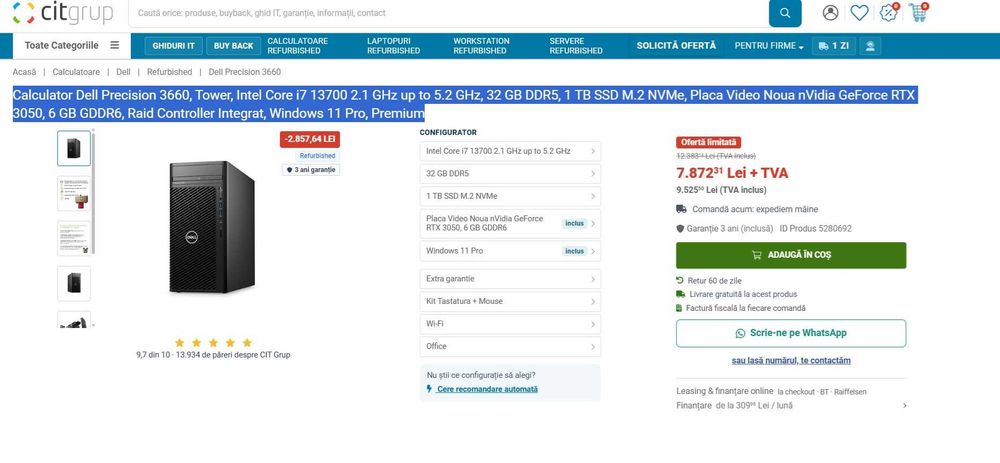The width and height of the screenshot is (1000, 463).
Task: Open the user account icon
Action: click(x=830, y=13)
